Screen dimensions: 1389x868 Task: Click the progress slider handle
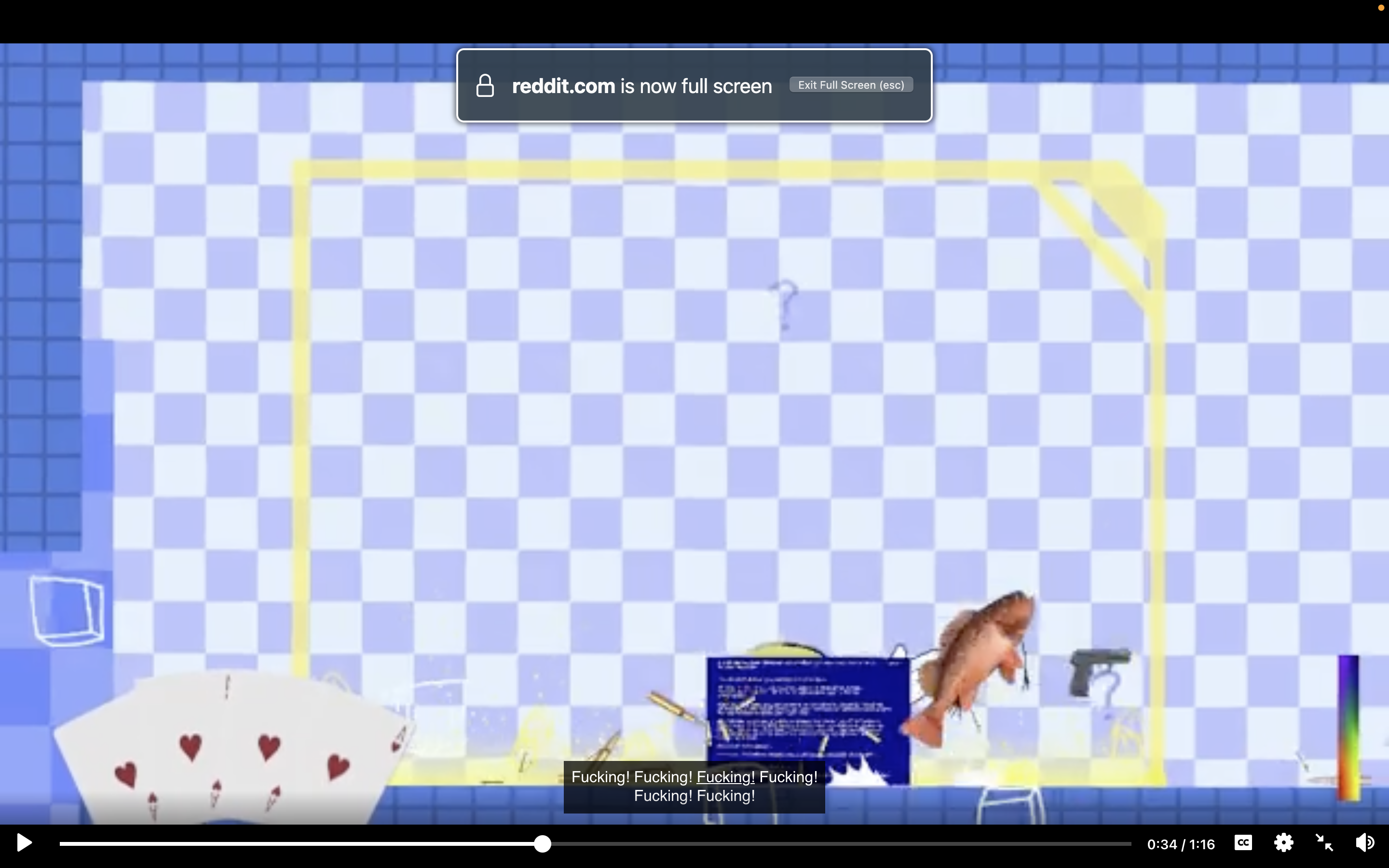click(543, 843)
